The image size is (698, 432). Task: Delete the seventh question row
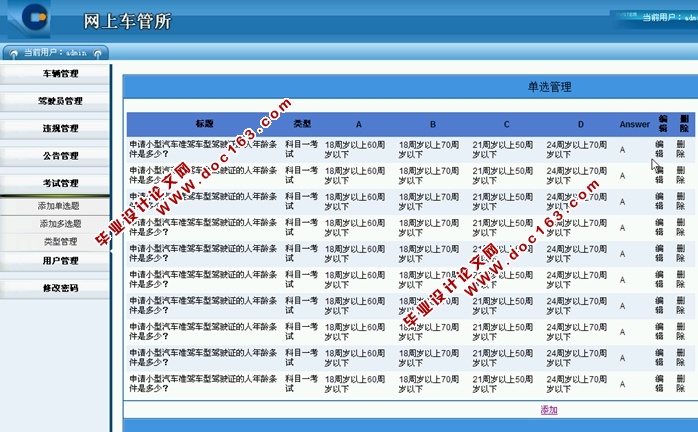(x=681, y=306)
